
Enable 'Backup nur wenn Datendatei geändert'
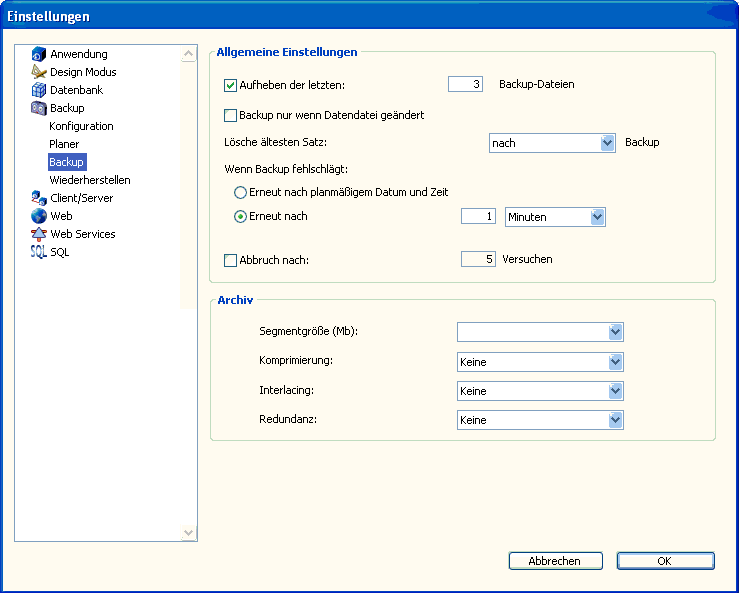coord(231,115)
